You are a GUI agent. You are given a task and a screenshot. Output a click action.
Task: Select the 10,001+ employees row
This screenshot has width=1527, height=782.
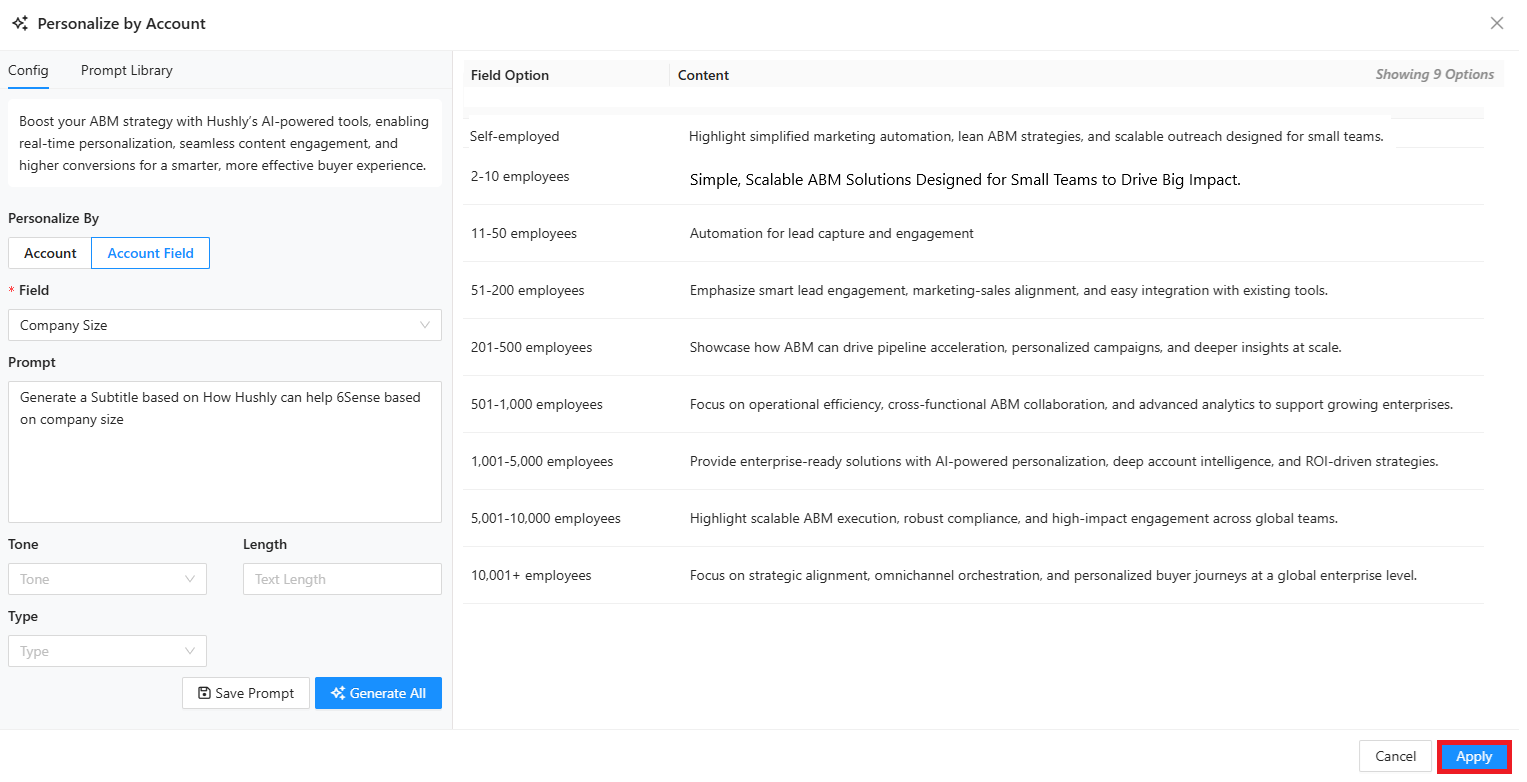click(x=973, y=575)
